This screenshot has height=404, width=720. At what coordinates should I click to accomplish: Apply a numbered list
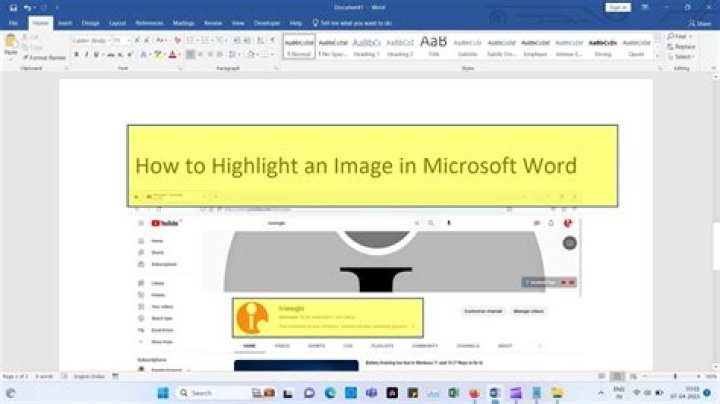coord(206,40)
